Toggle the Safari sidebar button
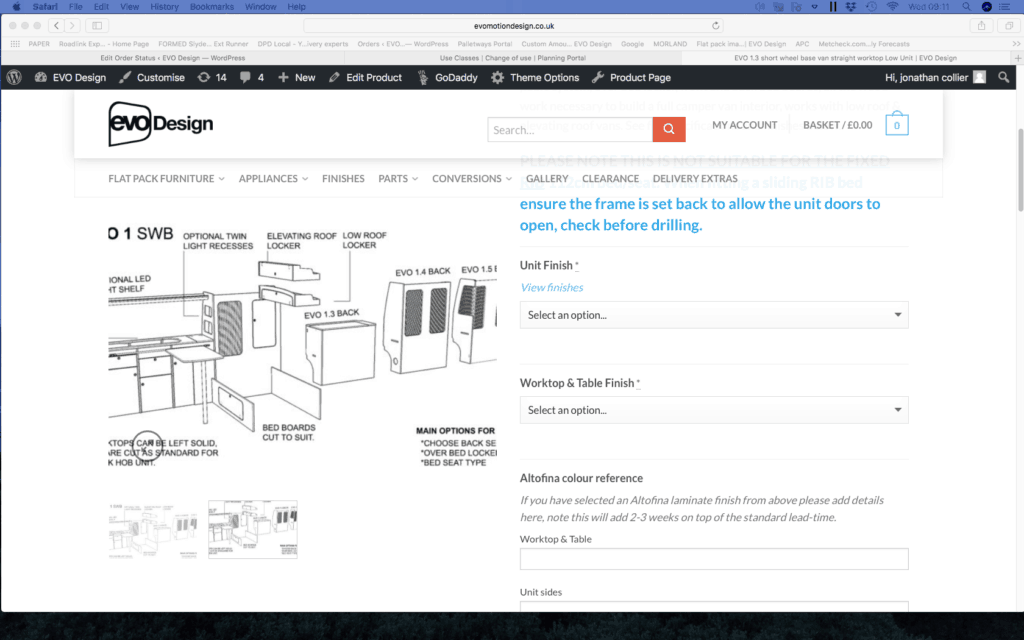This screenshot has height=640, width=1024. pos(97,25)
